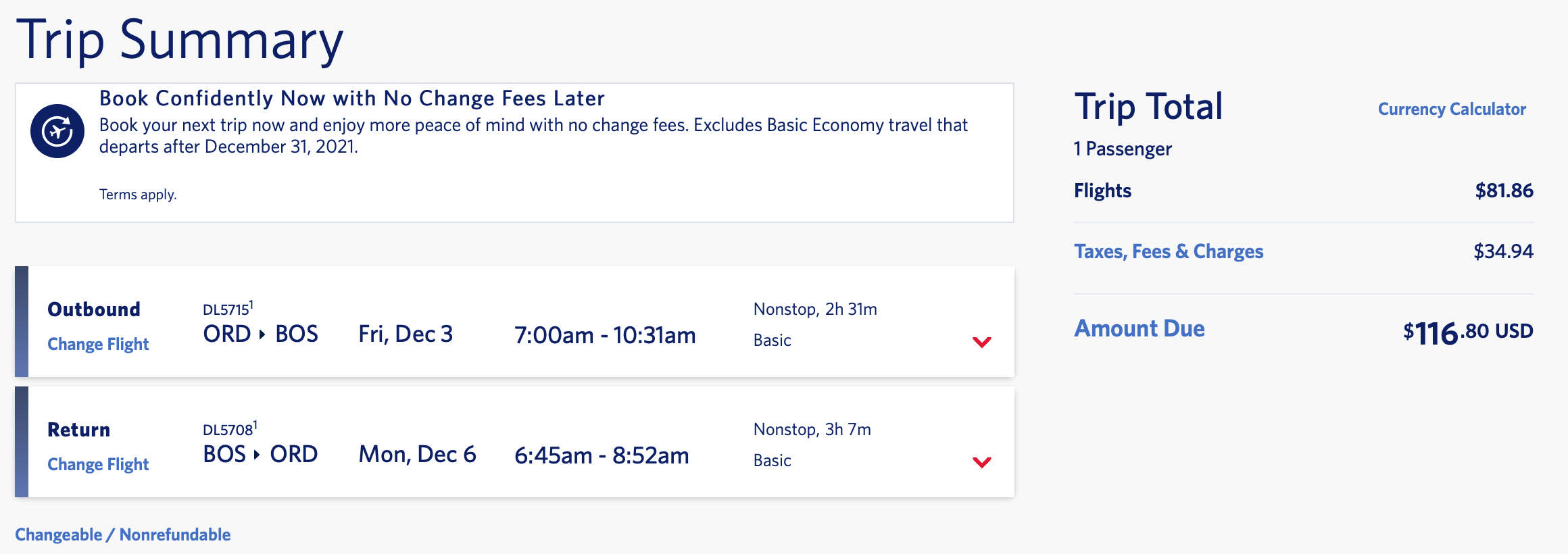Screen dimensions: 1568x554
Task: Expand the Outbound flight details chevron
Action: 981,342
